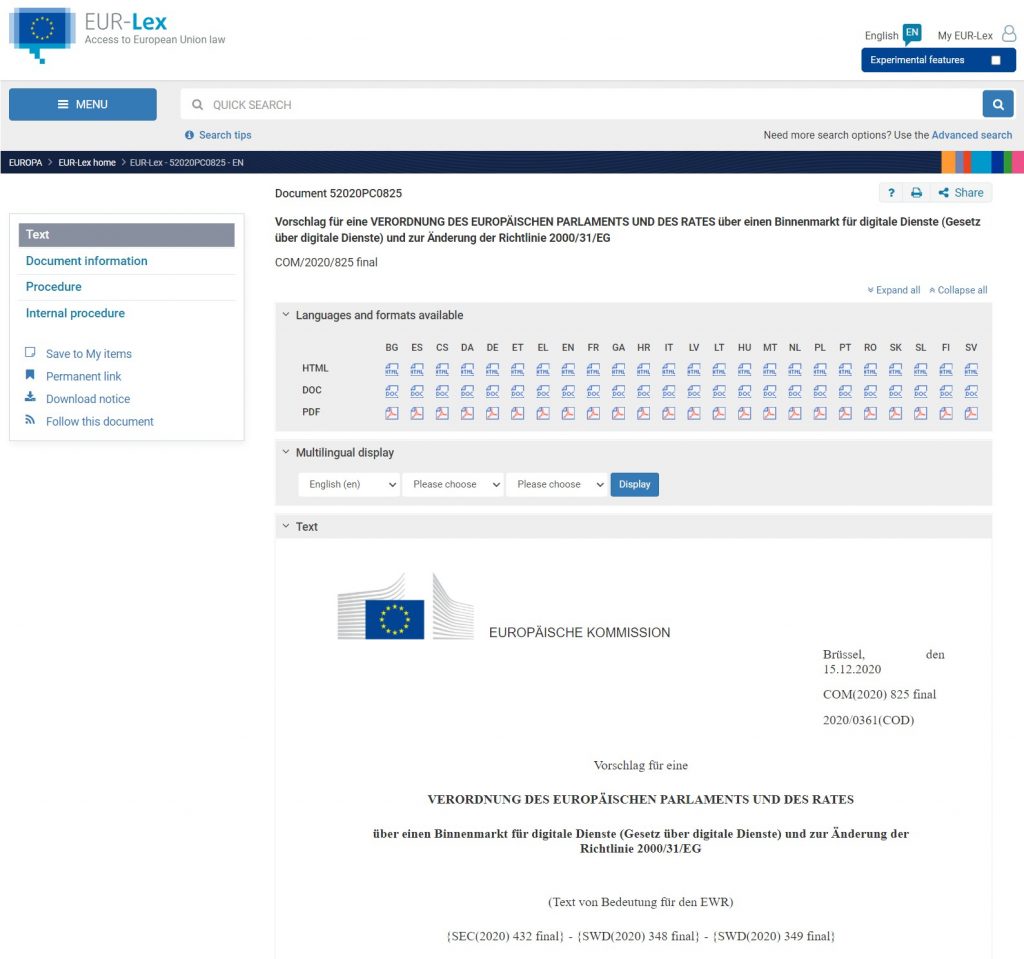Screen dimensions: 1024x959
Task: Open My EUR-Lex user profile icon
Action: click(1008, 34)
